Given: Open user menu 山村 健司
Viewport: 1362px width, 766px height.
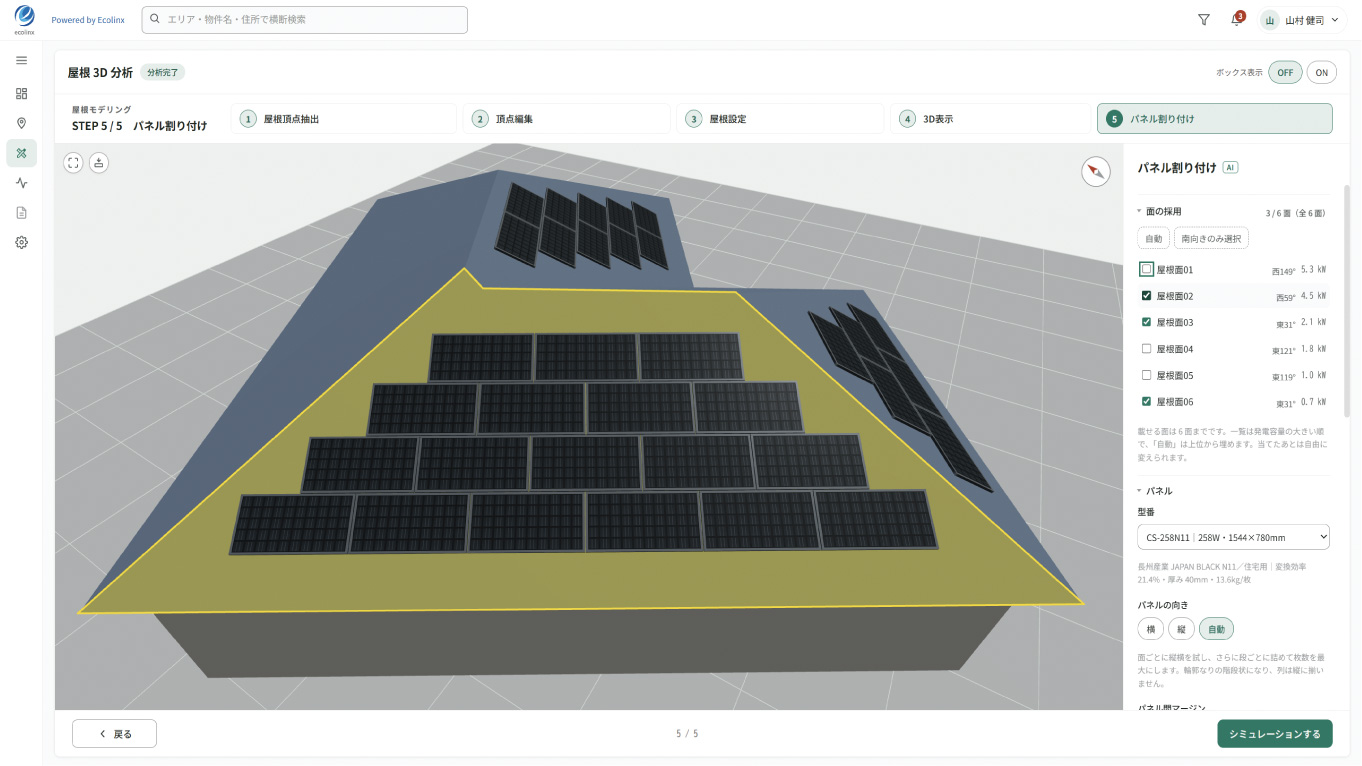Looking at the screenshot, I should click(1302, 20).
